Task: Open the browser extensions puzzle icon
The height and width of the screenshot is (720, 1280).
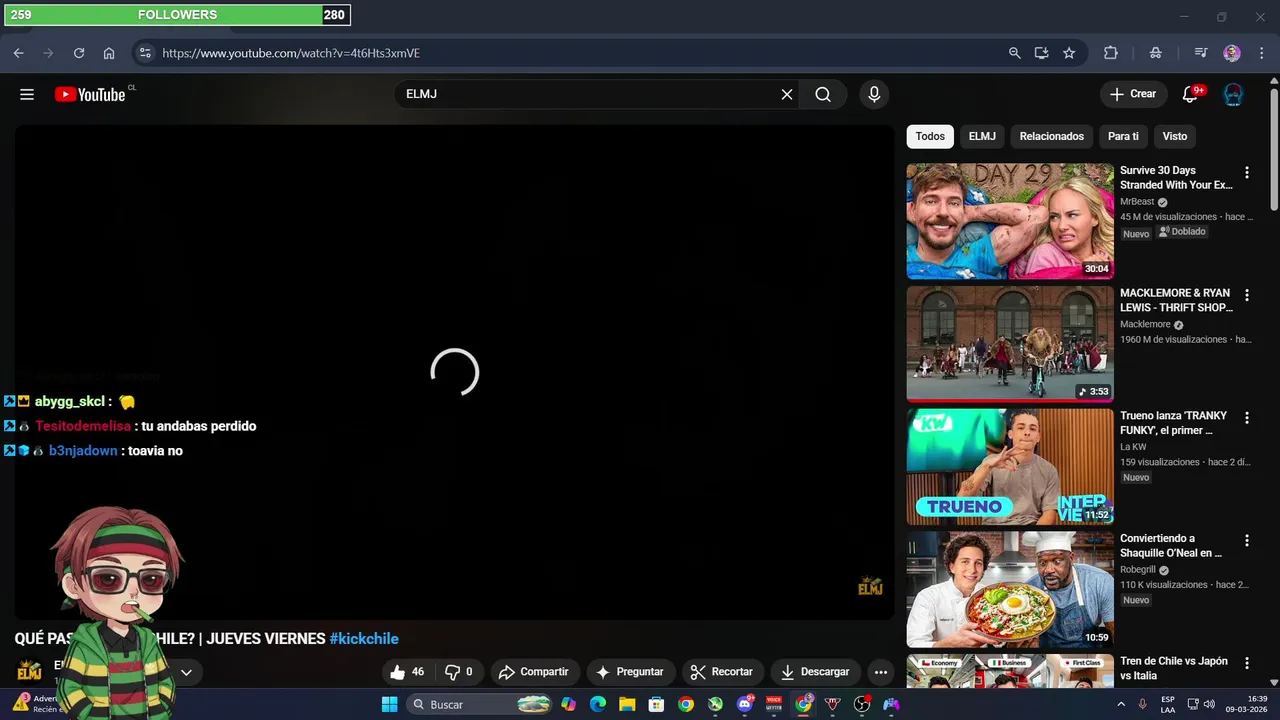Action: pos(1110,53)
